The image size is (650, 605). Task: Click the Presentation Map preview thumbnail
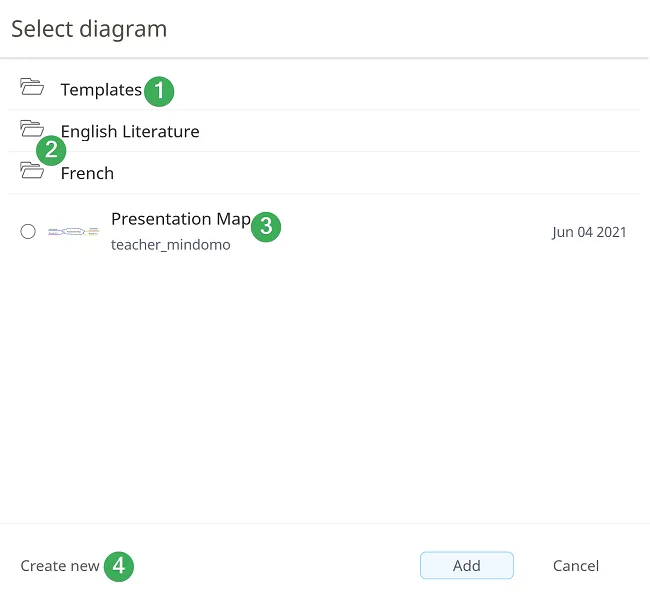click(74, 232)
